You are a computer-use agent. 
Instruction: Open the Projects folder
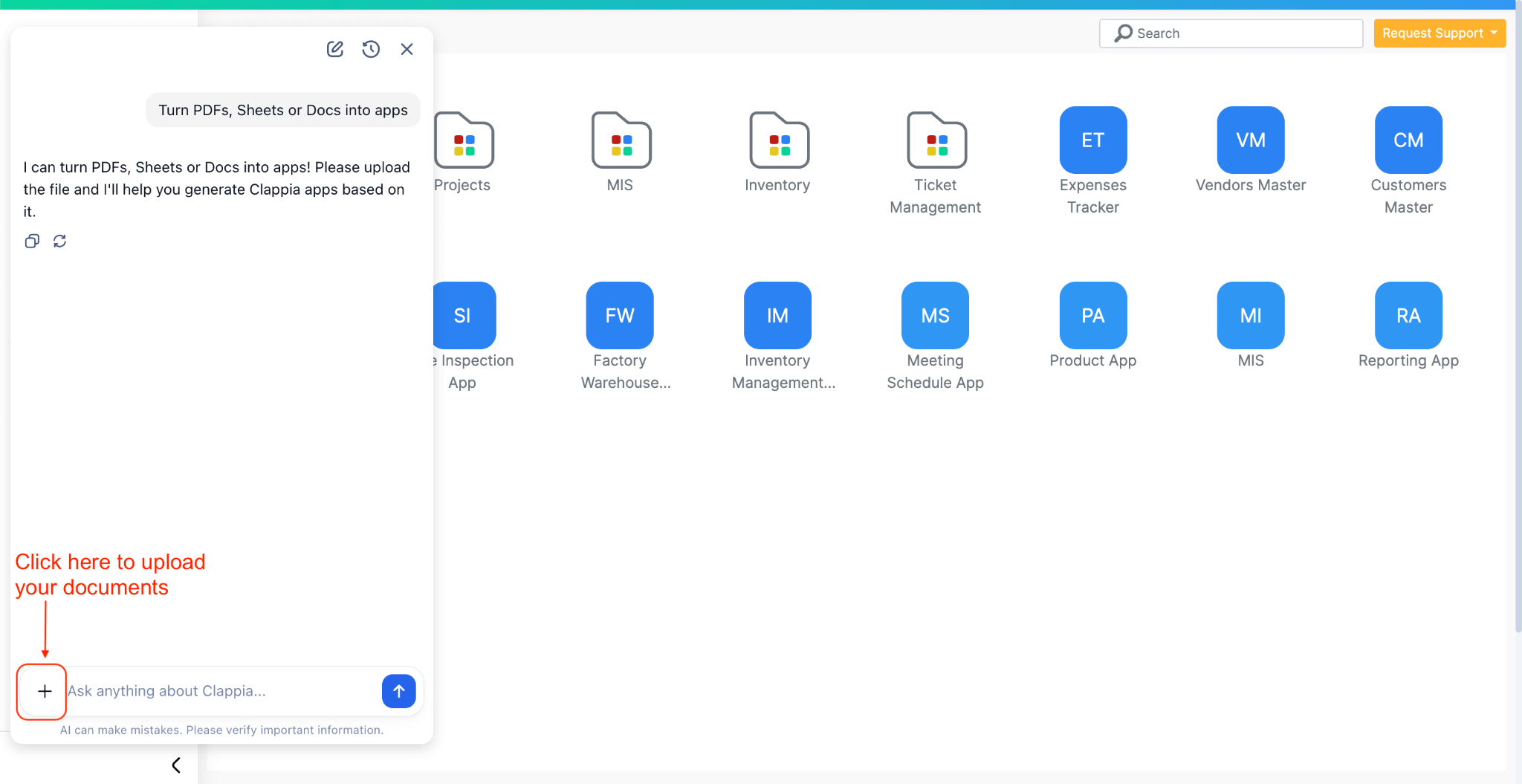coord(464,141)
